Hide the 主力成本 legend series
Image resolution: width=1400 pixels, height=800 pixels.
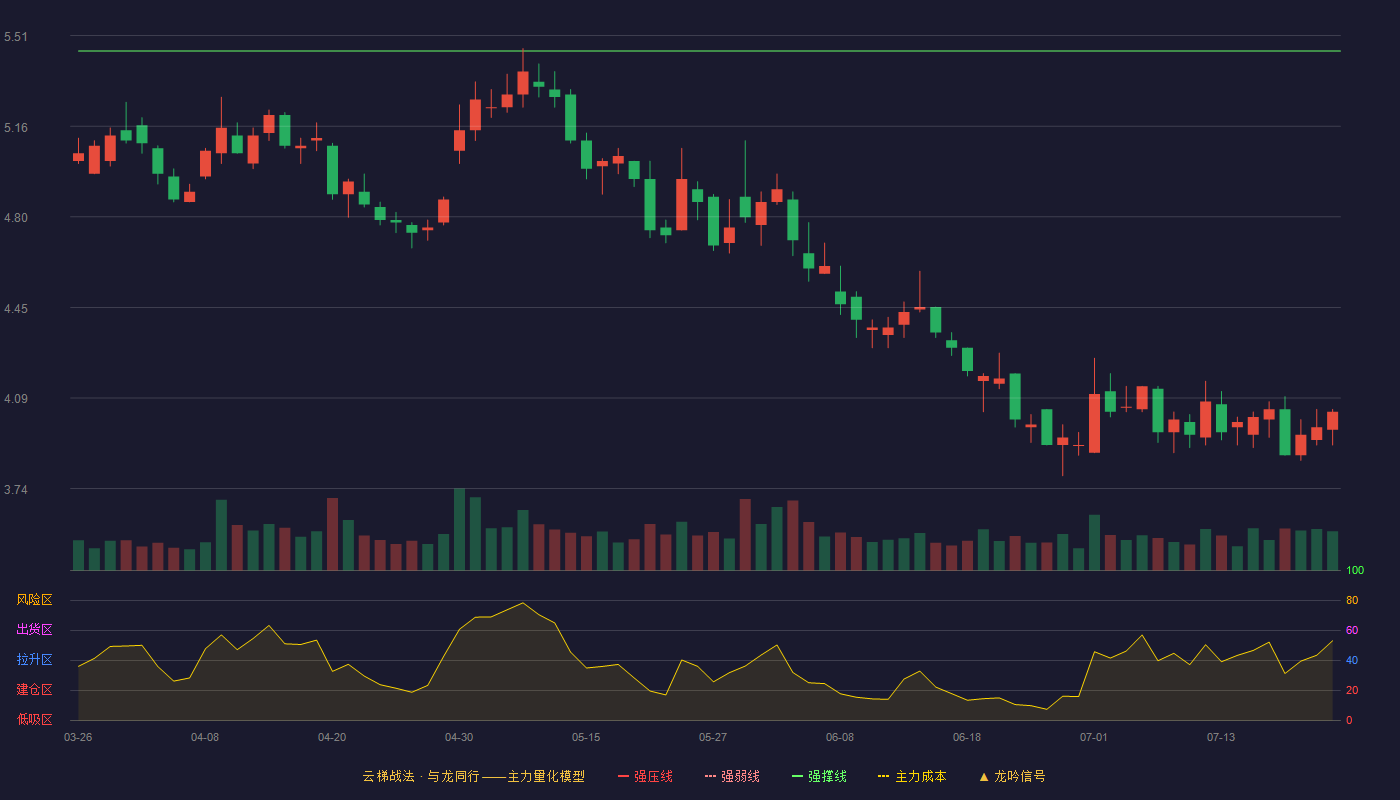coord(912,776)
